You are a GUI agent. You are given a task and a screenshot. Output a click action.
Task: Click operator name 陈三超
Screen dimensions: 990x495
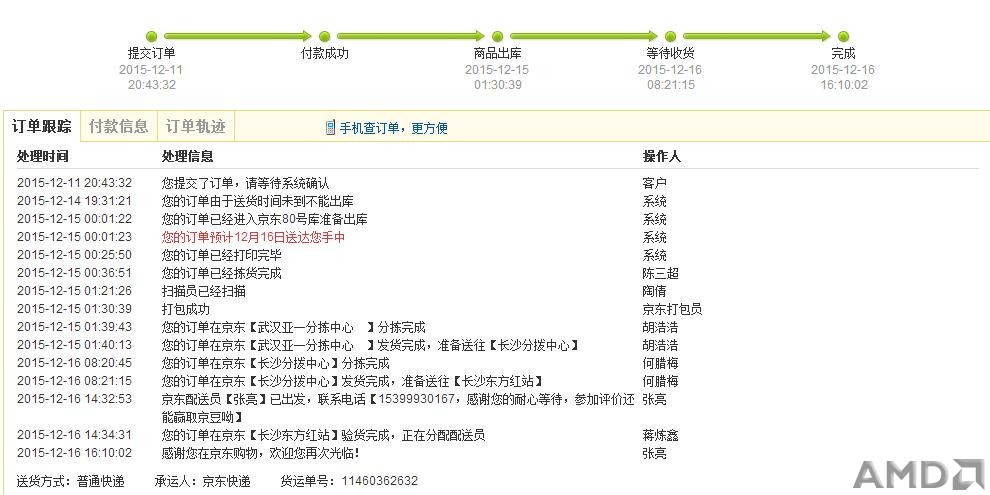pos(660,273)
